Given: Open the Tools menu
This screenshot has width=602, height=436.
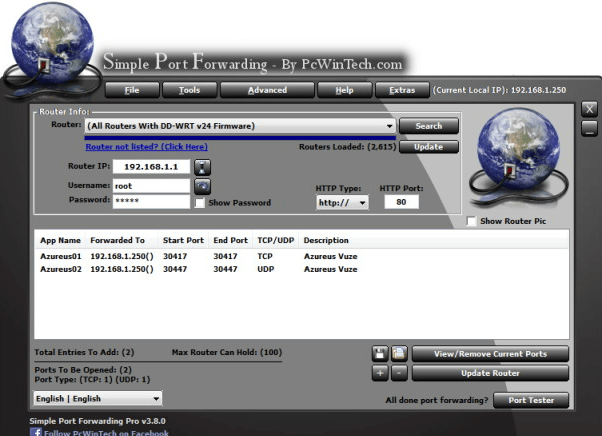Looking at the screenshot, I should click(x=189, y=90).
